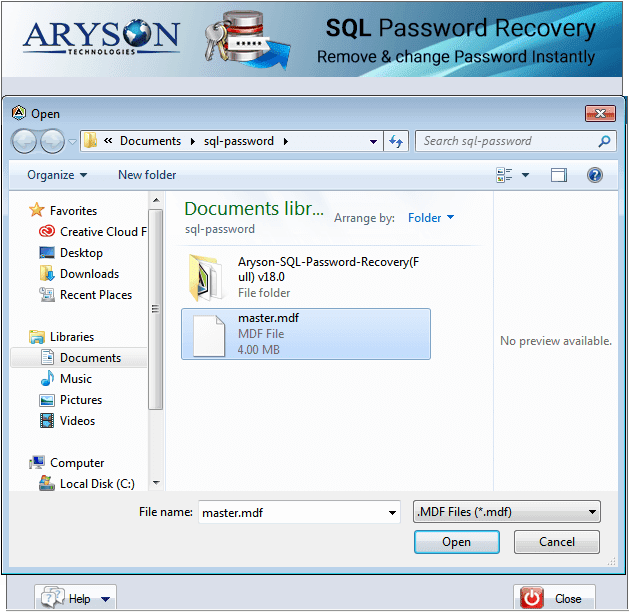Open the File name dropdown arrow
Viewport: 629px width, 612px height.
392,513
